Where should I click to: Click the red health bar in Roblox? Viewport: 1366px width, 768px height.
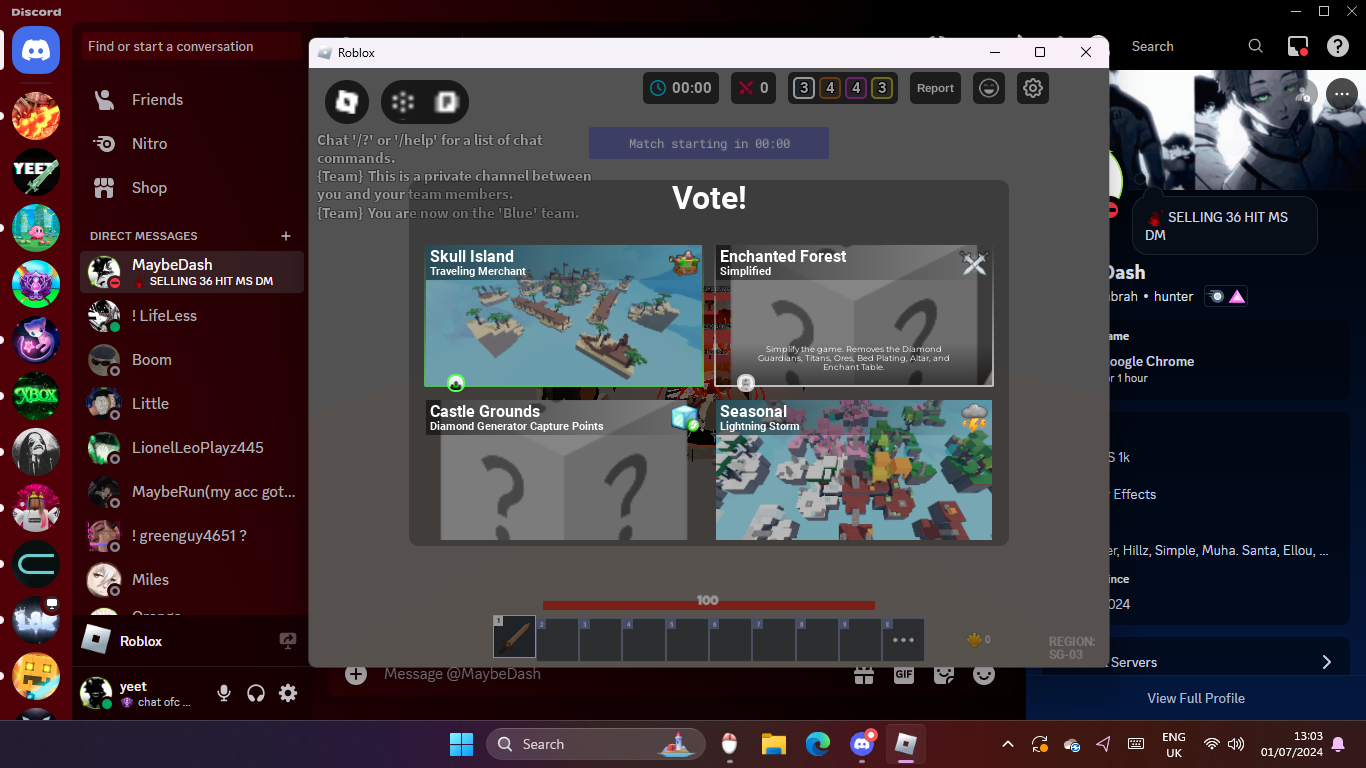(708, 605)
